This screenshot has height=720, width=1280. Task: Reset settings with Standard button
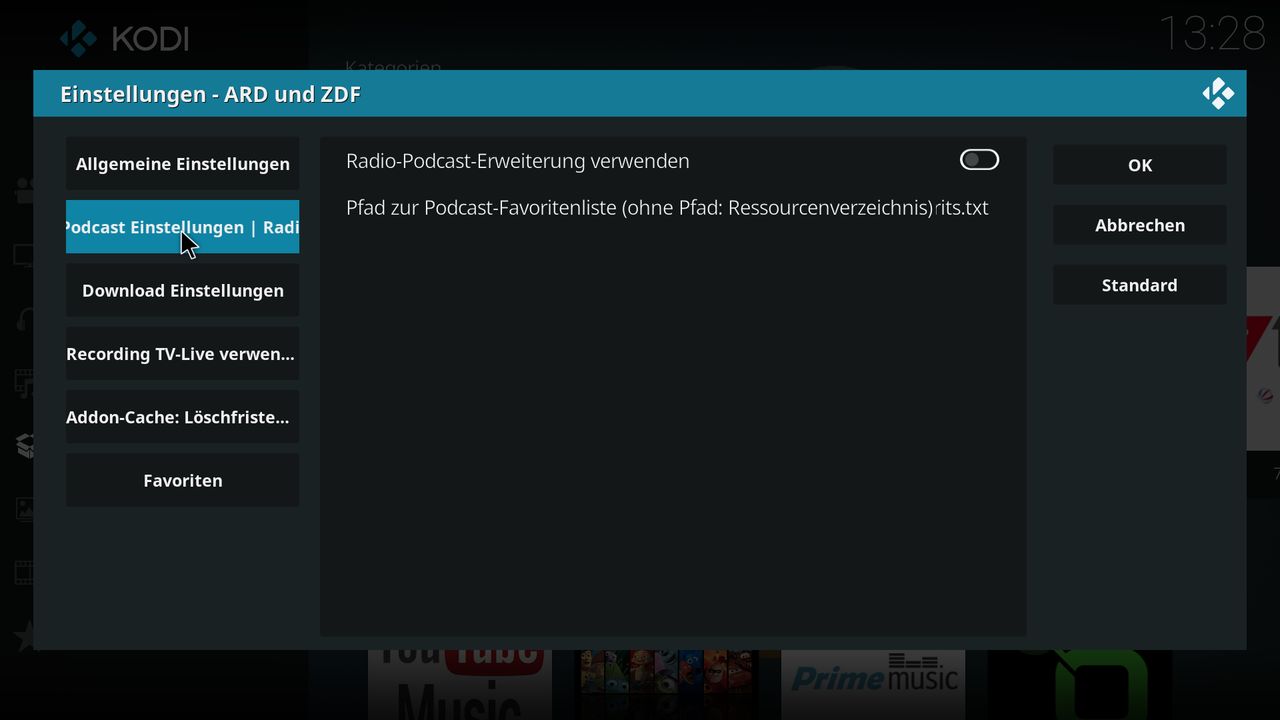1139,285
